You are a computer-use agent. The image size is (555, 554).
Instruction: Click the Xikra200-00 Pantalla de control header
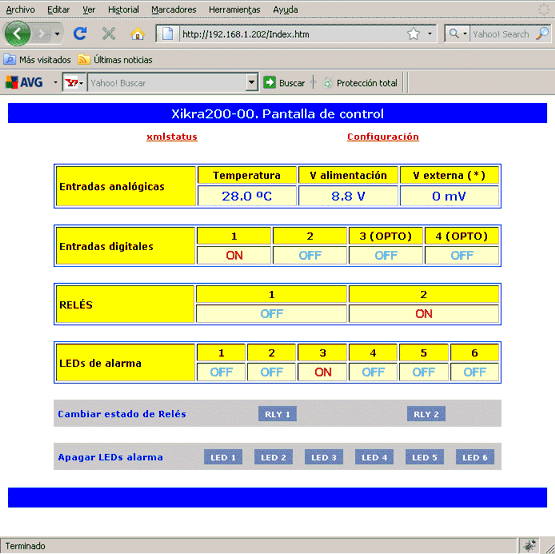coord(278,114)
